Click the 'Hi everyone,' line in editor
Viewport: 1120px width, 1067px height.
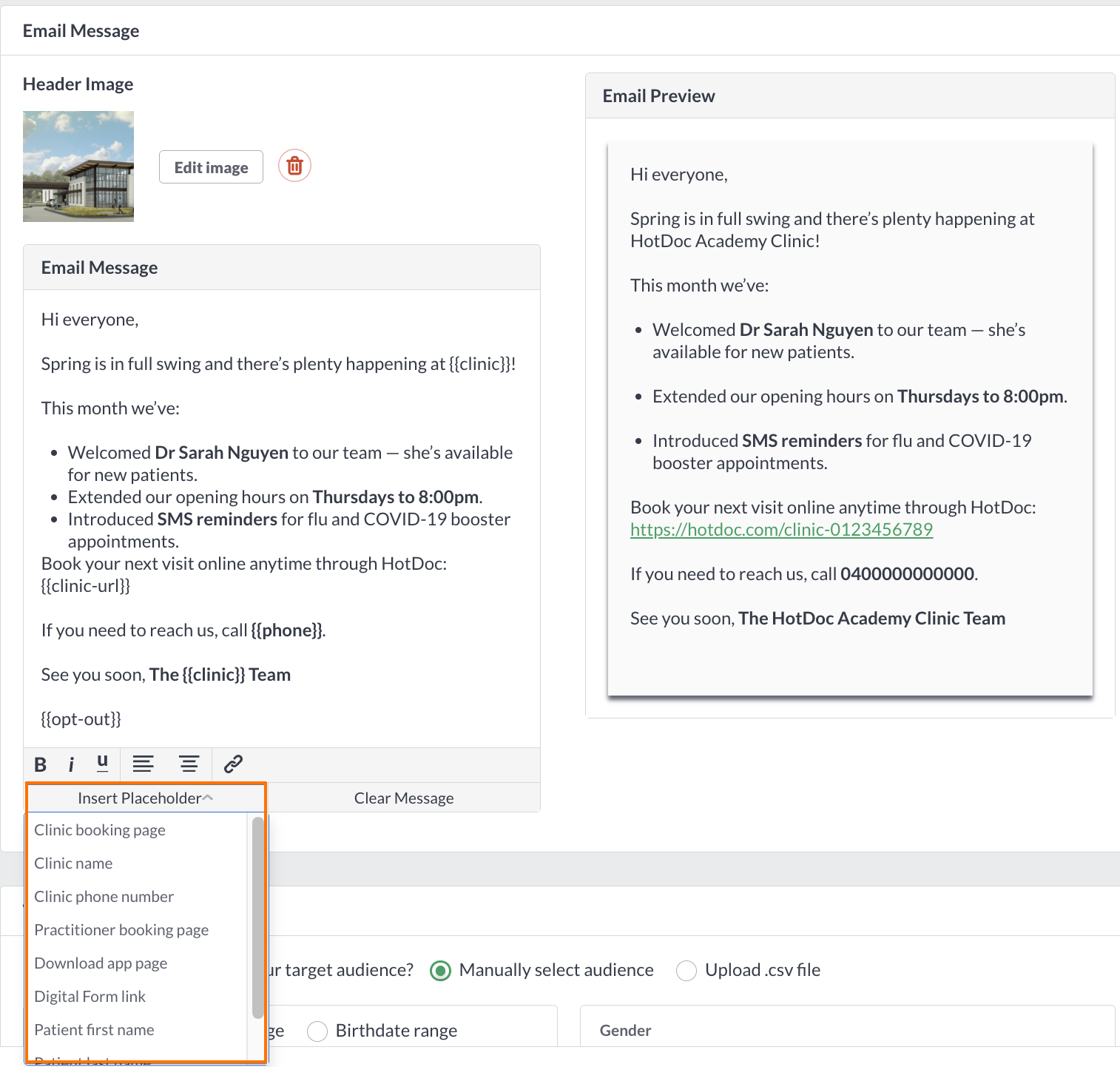coord(90,320)
